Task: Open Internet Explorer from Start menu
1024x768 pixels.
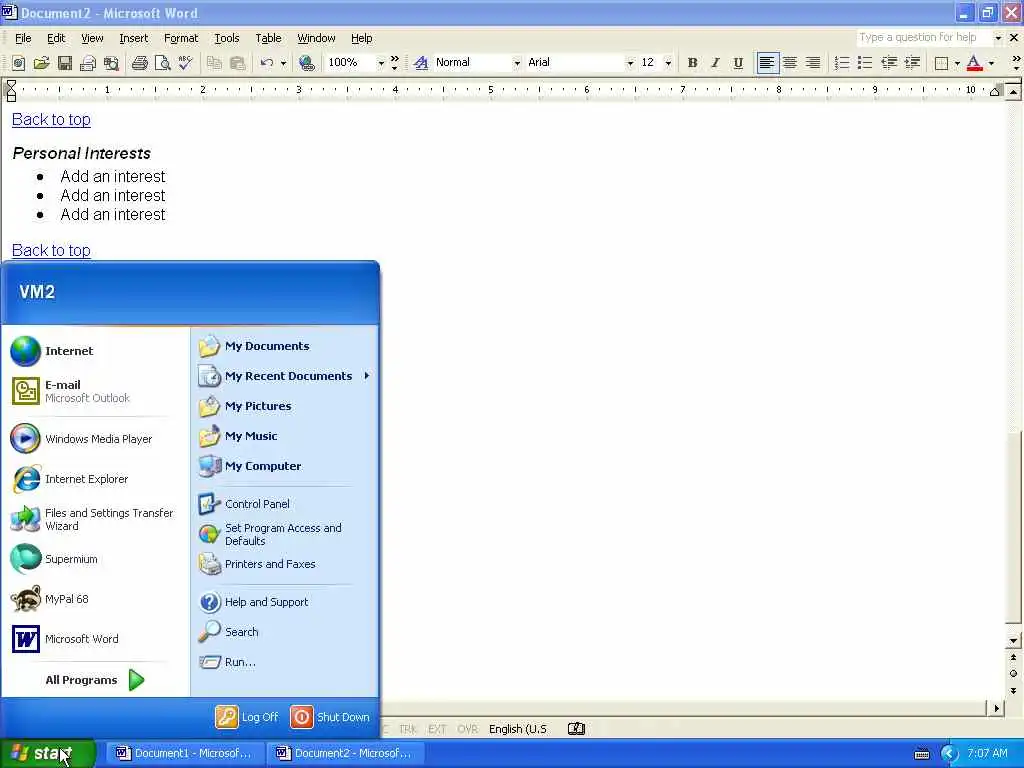Action: coord(70,479)
